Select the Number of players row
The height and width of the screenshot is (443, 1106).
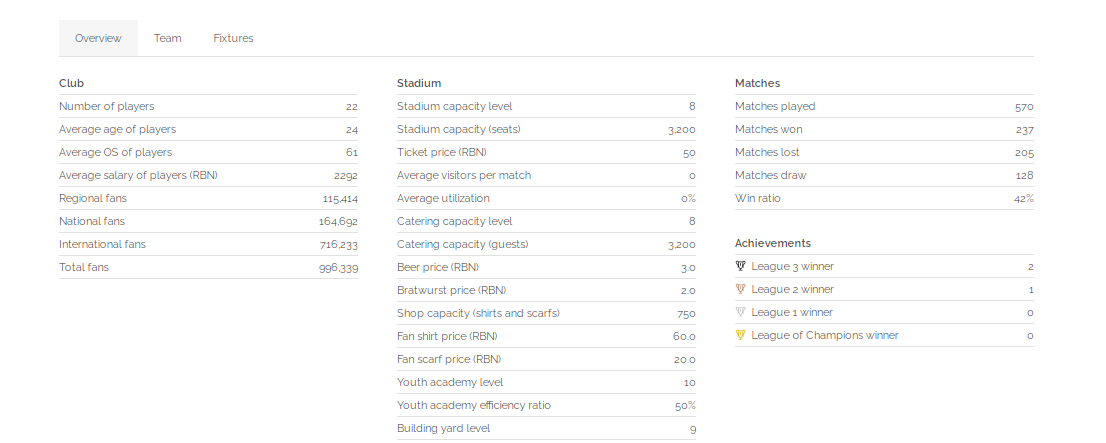(x=208, y=107)
